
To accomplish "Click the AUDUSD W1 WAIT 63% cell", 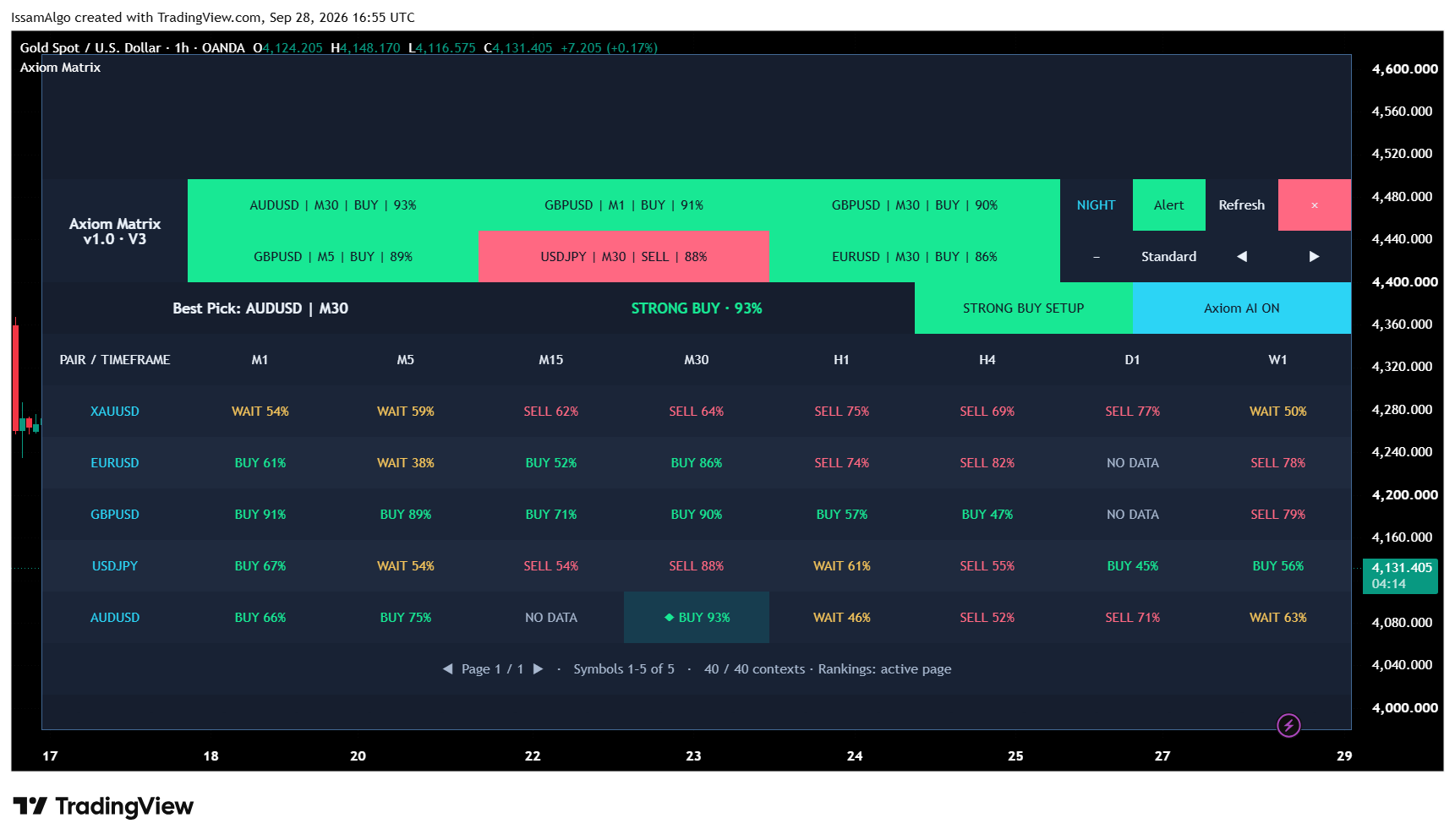I will (1278, 618).
